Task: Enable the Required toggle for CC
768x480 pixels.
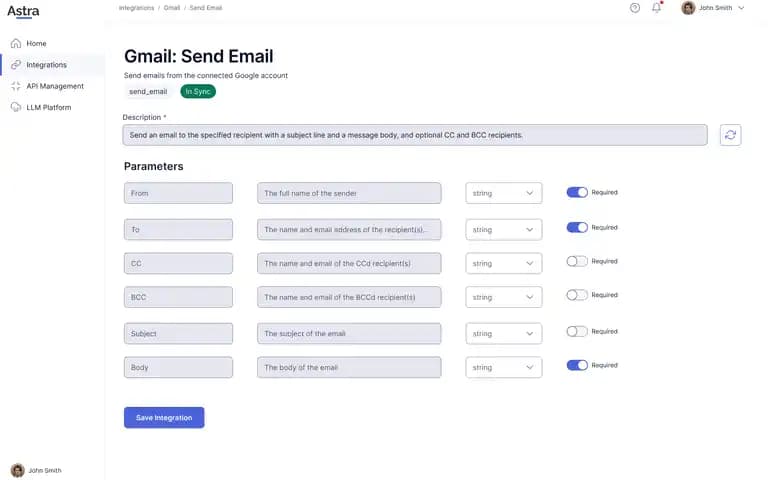Action: click(577, 262)
